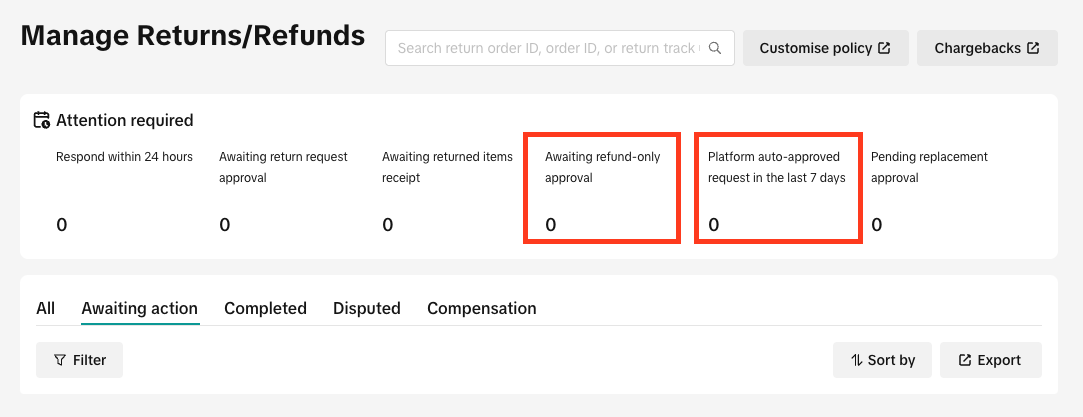Switch to the All tab
Screen dimensions: 1083x417
(46, 308)
